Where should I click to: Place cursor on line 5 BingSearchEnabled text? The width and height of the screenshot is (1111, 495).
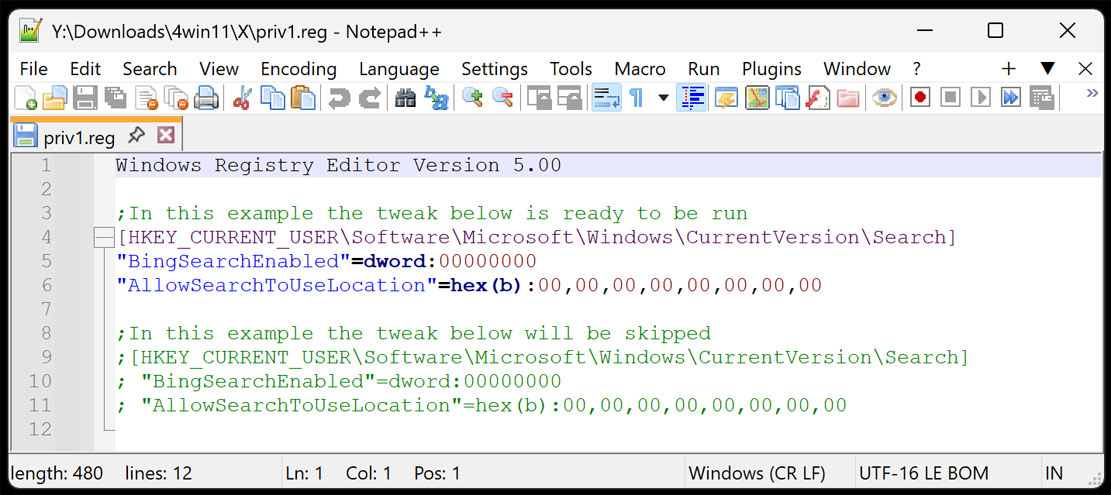point(230,262)
